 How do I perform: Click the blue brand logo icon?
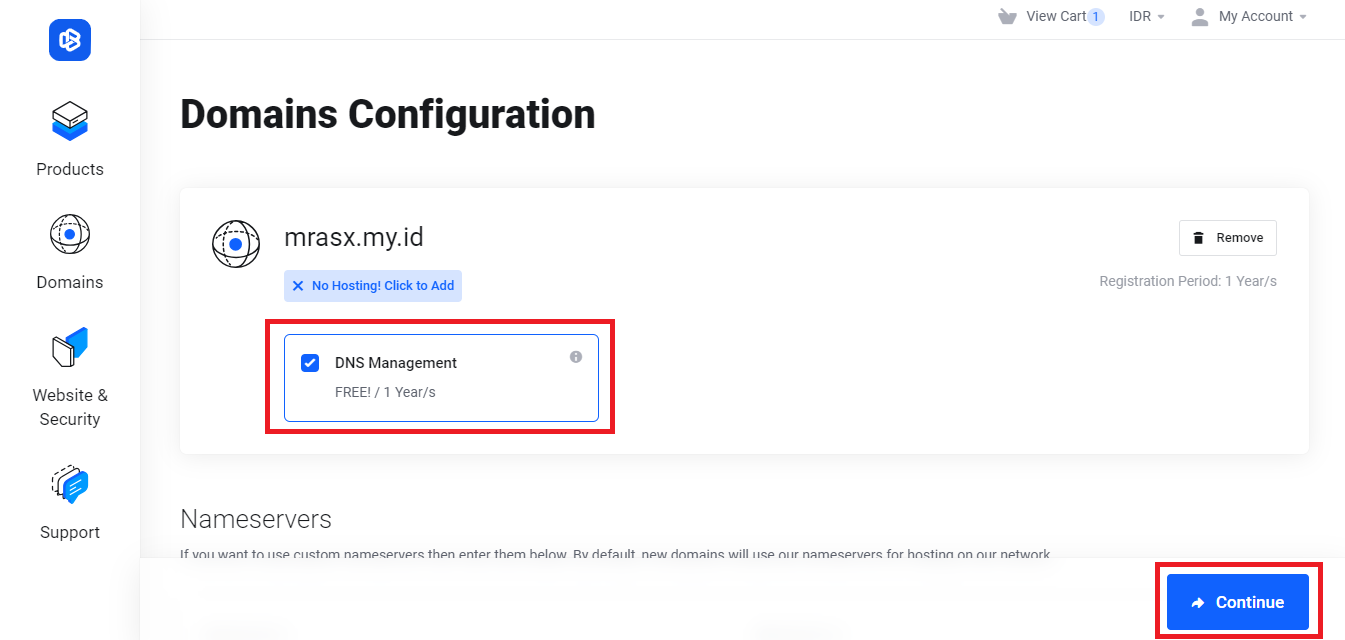(x=70, y=40)
